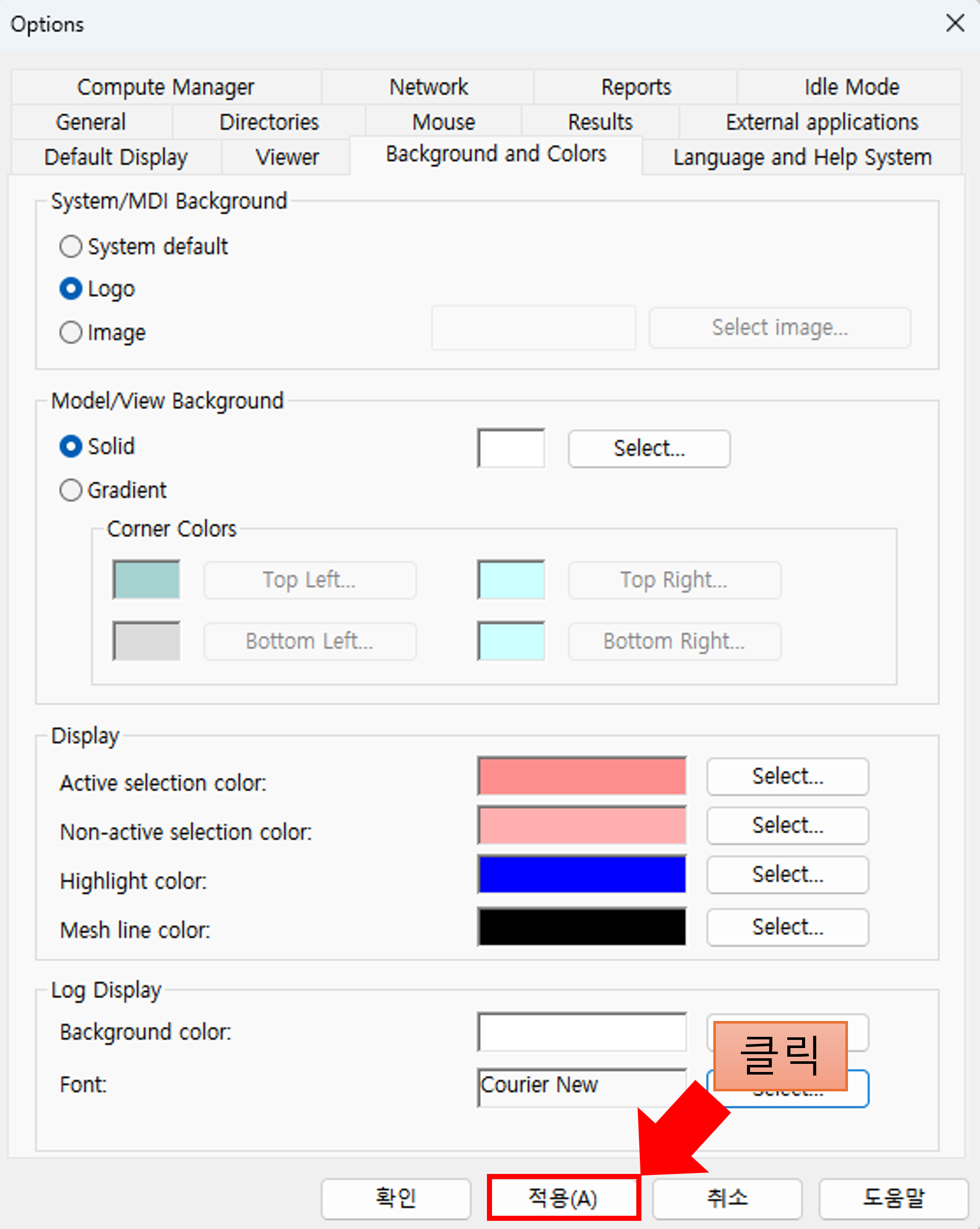Click Select for solid background color

[x=649, y=449]
